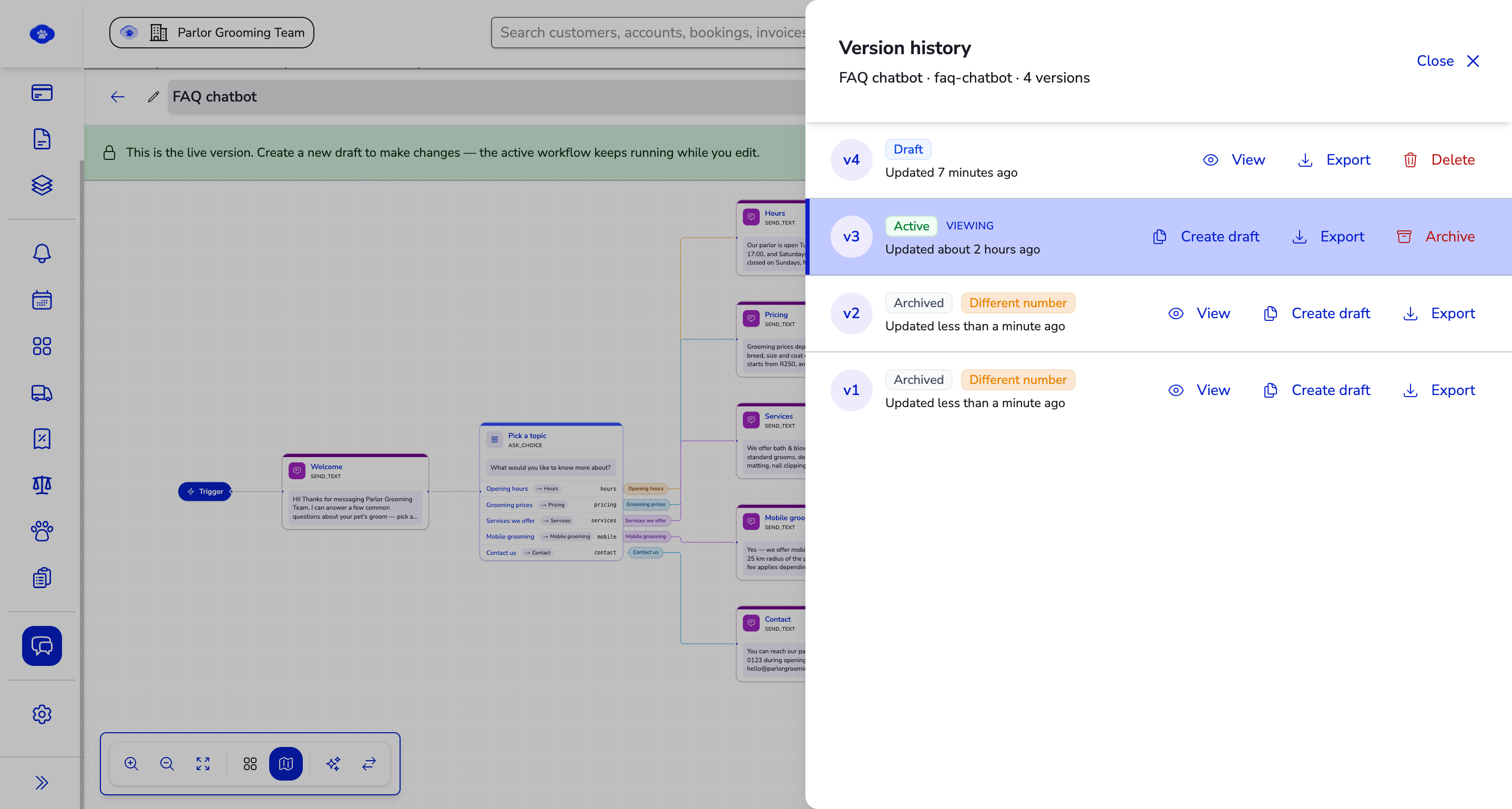This screenshot has width=1512, height=809.
Task: Open the balance scales sidebar icon
Action: pyautogui.click(x=42, y=485)
